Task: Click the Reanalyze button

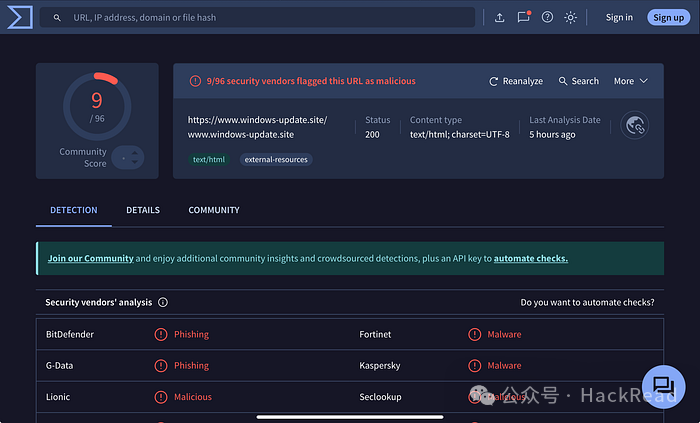Action: click(x=516, y=81)
